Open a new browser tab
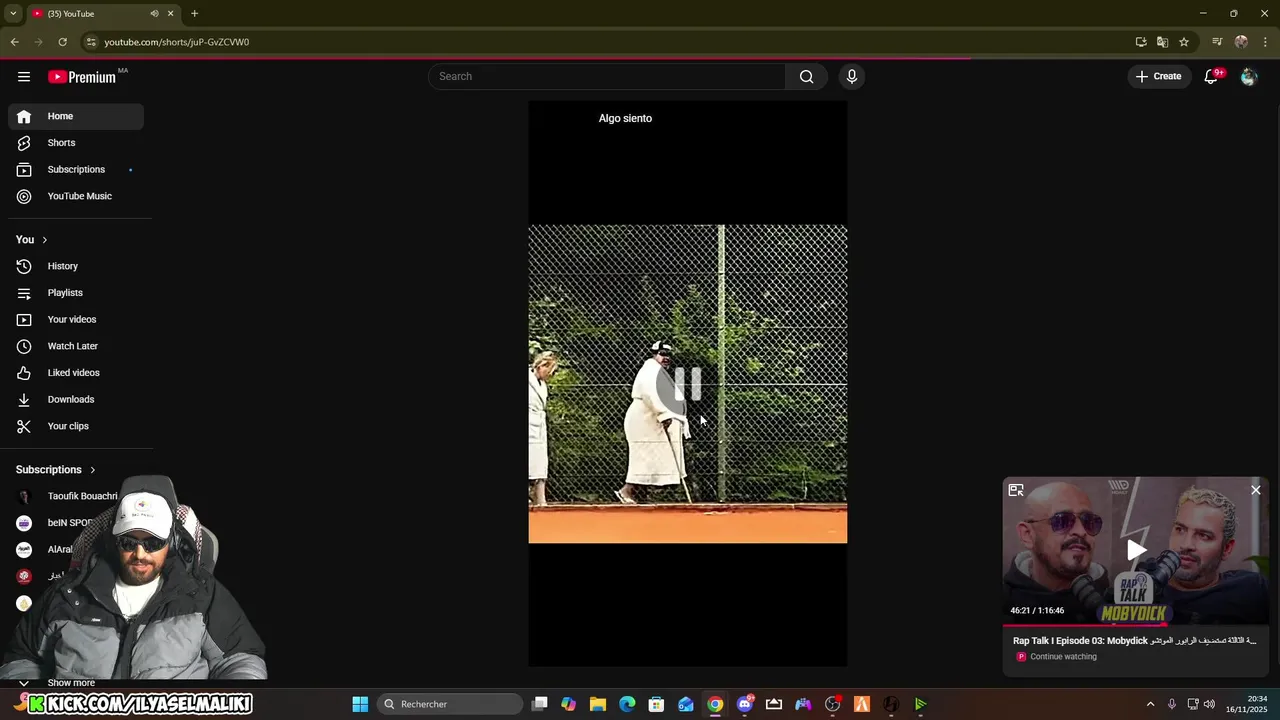Viewport: 1280px width, 720px height. pos(194,13)
